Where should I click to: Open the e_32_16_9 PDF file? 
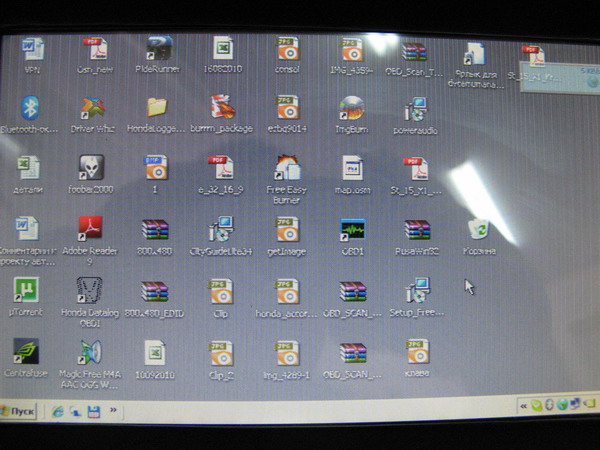click(x=221, y=167)
